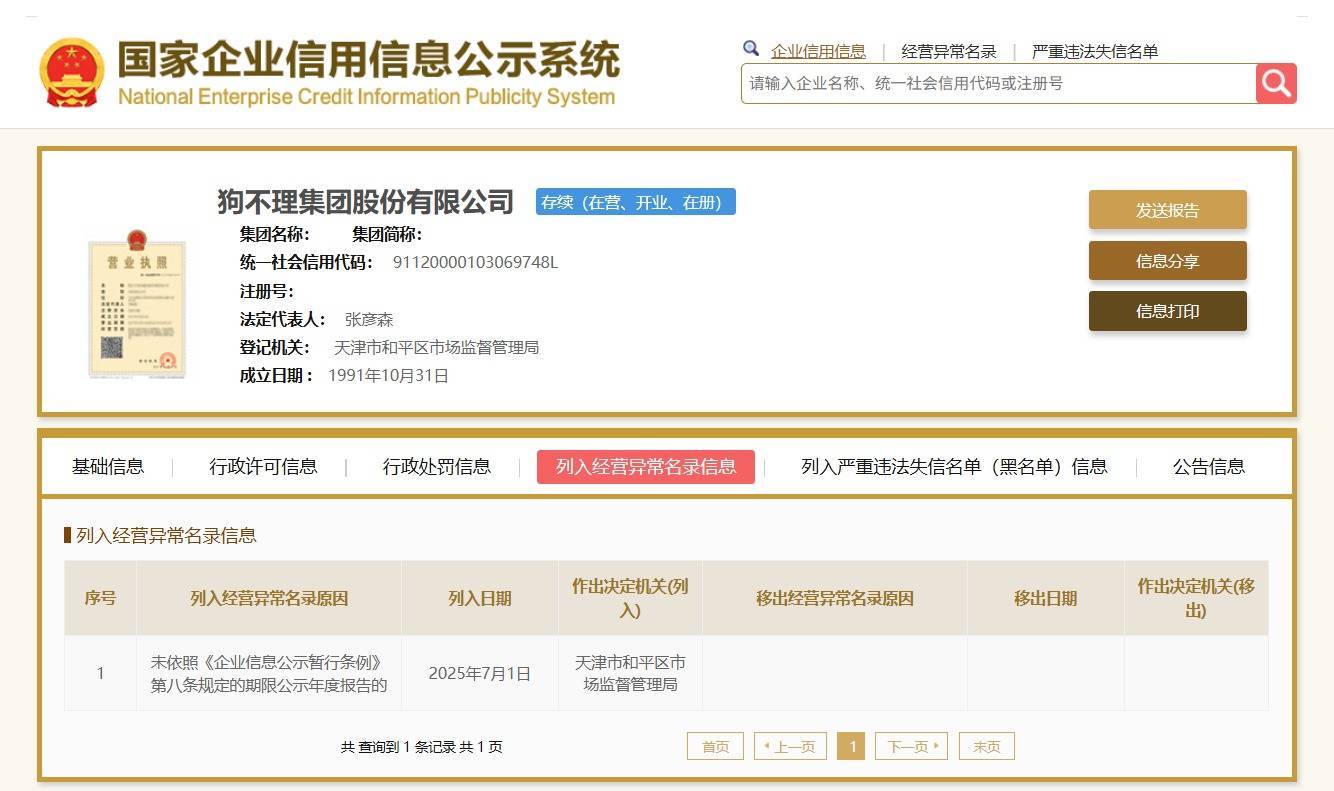The image size is (1334, 791).
Task: Click the 存续 status badge
Action: pos(635,202)
